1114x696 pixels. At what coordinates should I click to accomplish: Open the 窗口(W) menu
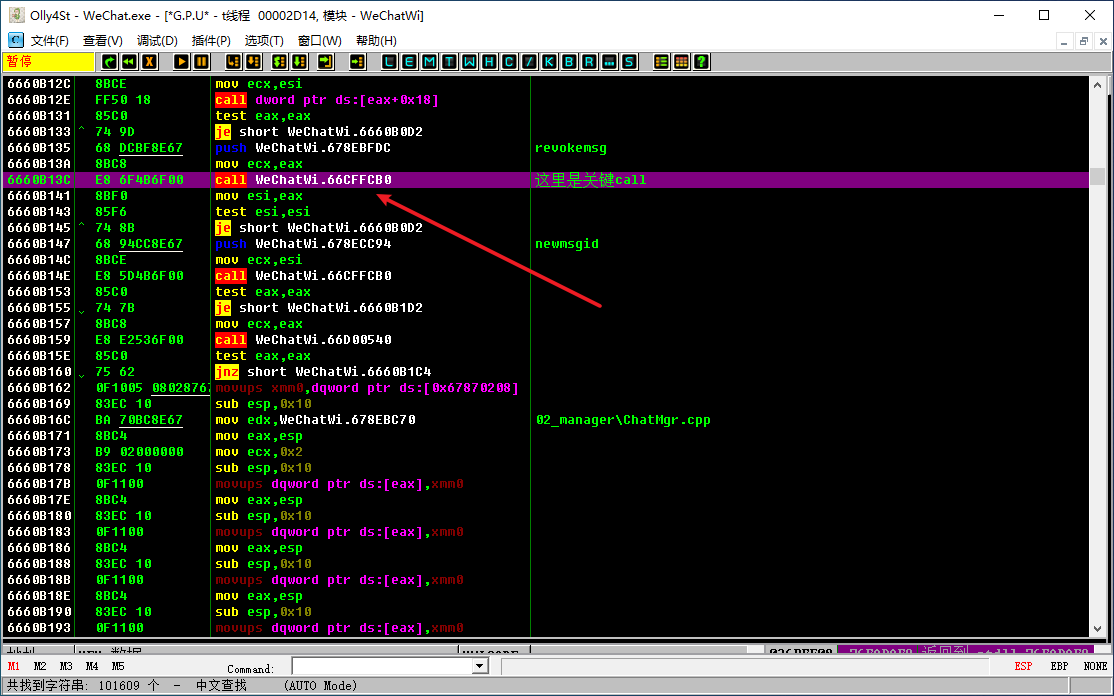click(320, 40)
